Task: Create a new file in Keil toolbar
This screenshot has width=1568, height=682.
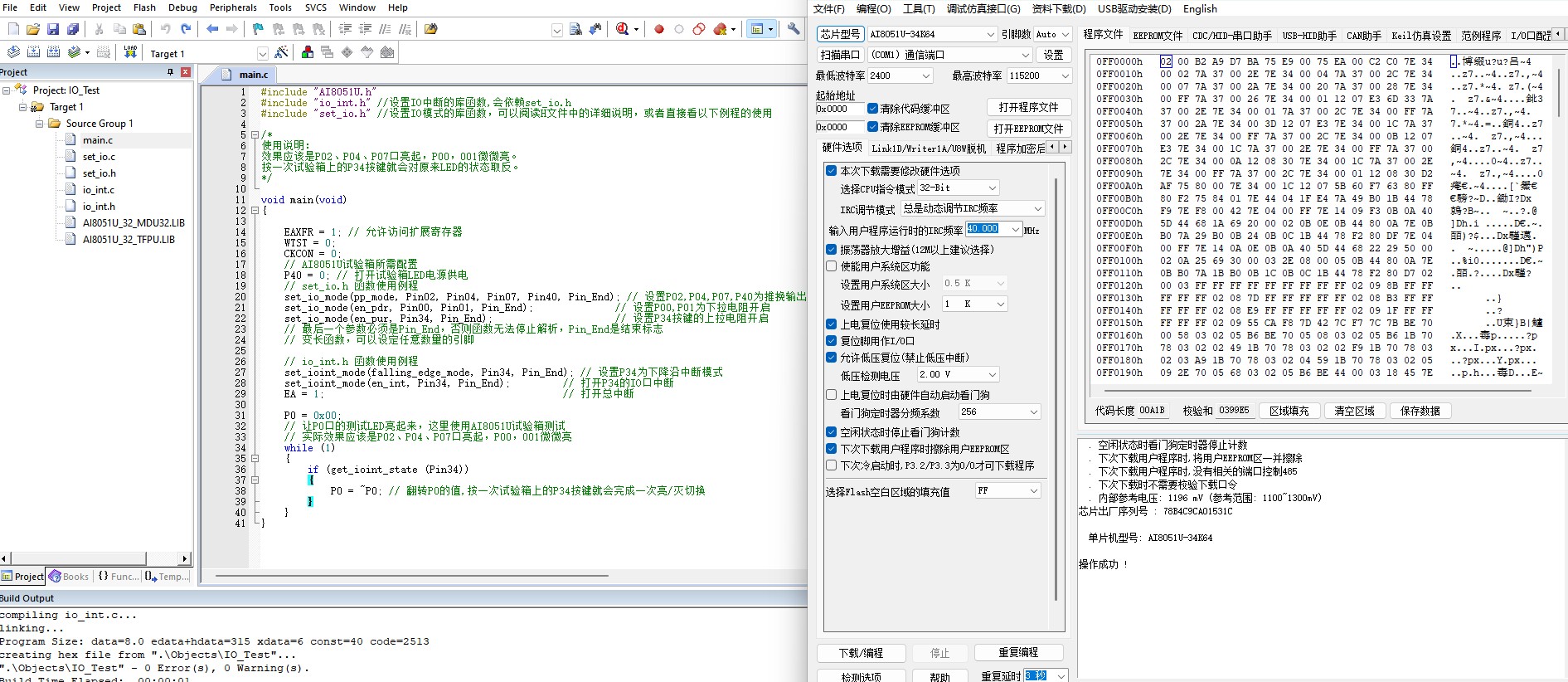Action: [13, 29]
